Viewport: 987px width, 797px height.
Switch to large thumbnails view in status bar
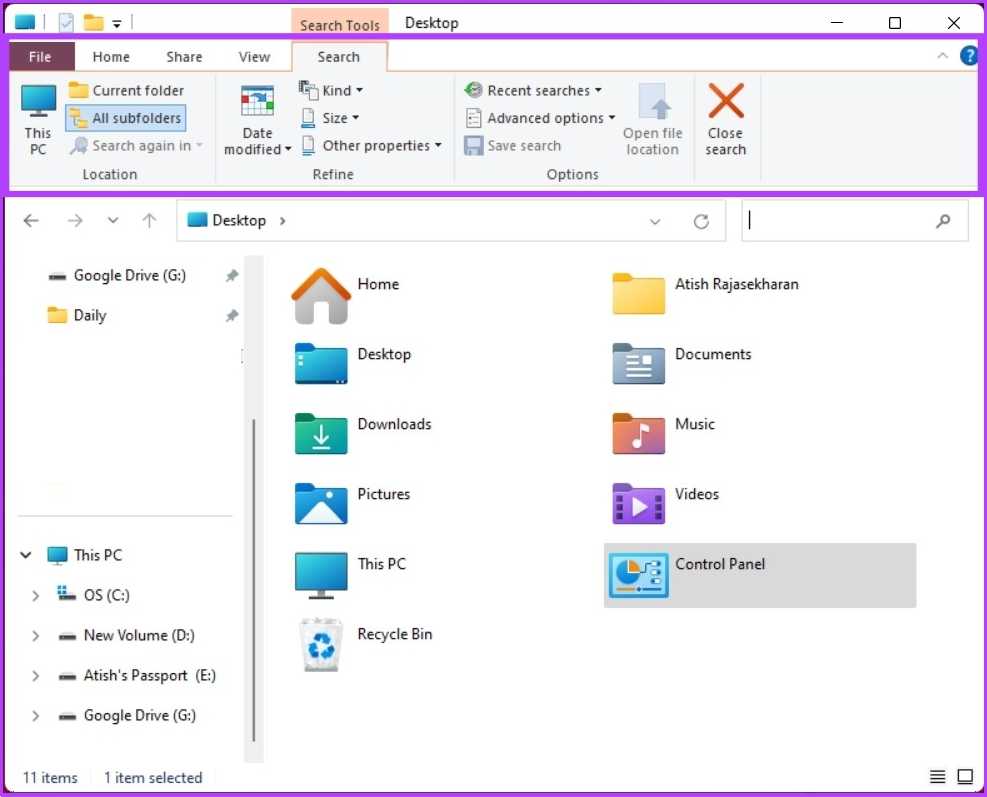(x=965, y=777)
